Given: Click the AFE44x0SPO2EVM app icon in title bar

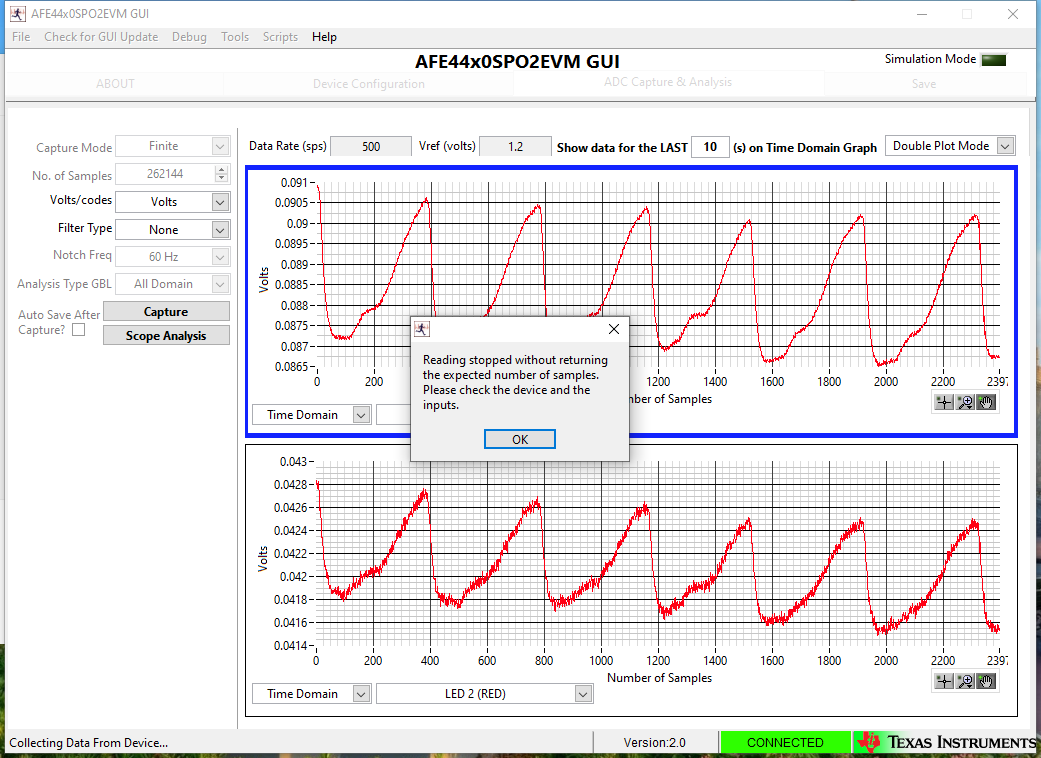Looking at the screenshot, I should (x=17, y=13).
